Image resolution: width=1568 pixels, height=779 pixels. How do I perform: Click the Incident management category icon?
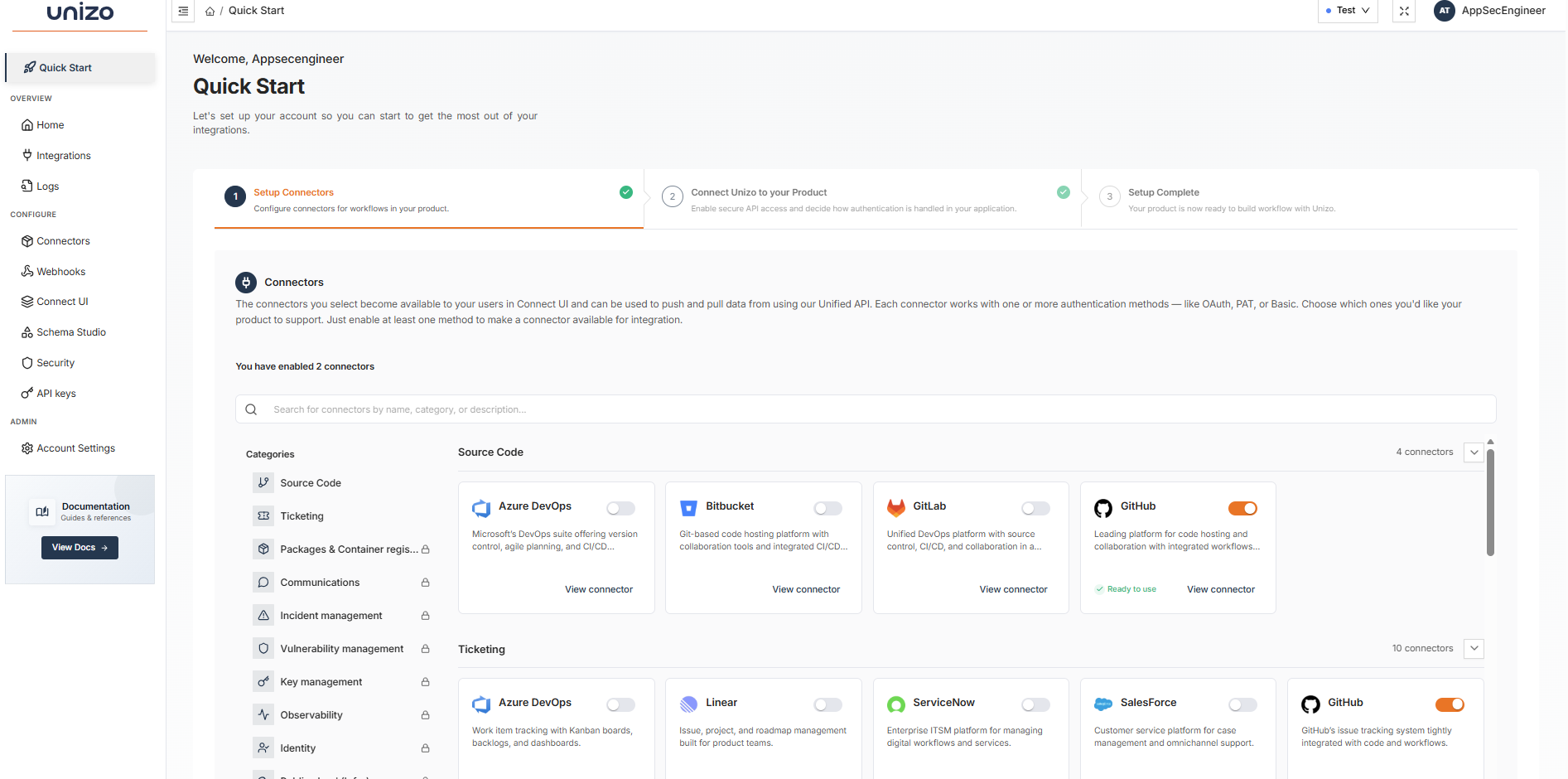263,615
